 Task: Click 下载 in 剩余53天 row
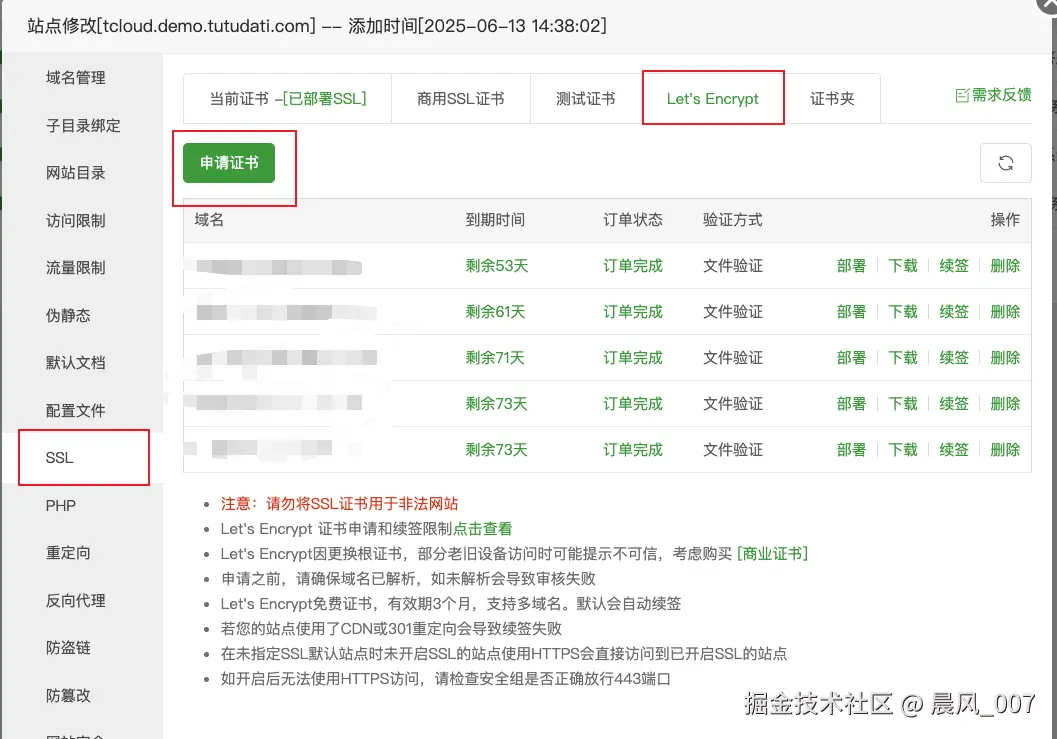click(x=903, y=266)
